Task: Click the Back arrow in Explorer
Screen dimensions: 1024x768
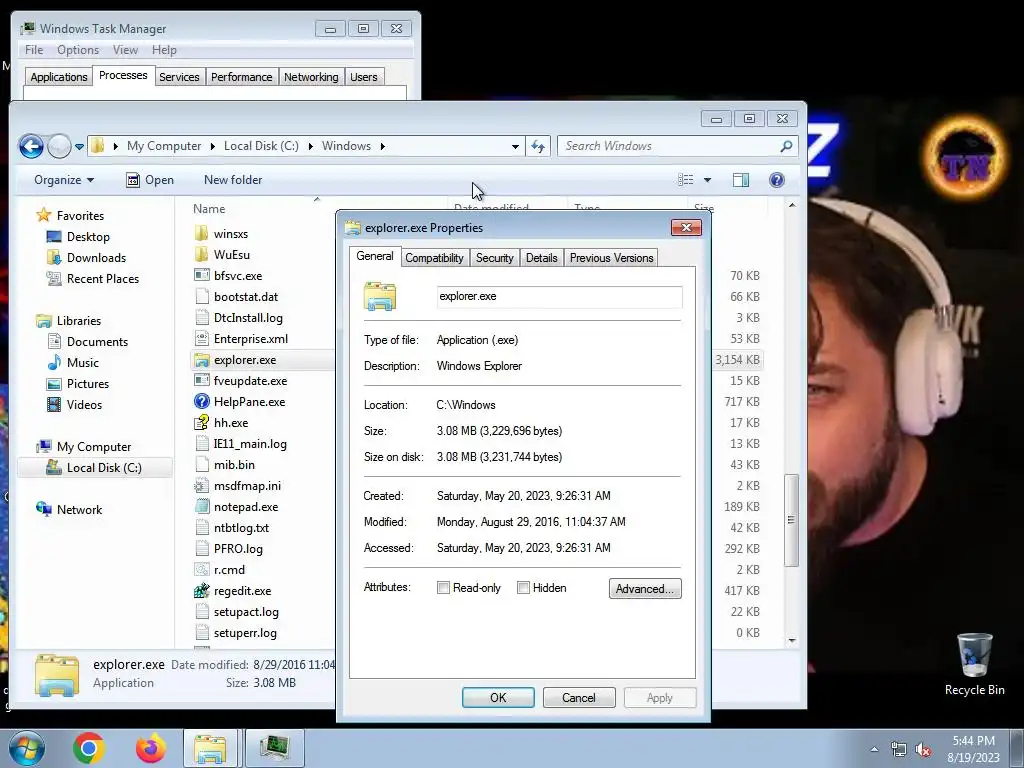Action: 31,146
